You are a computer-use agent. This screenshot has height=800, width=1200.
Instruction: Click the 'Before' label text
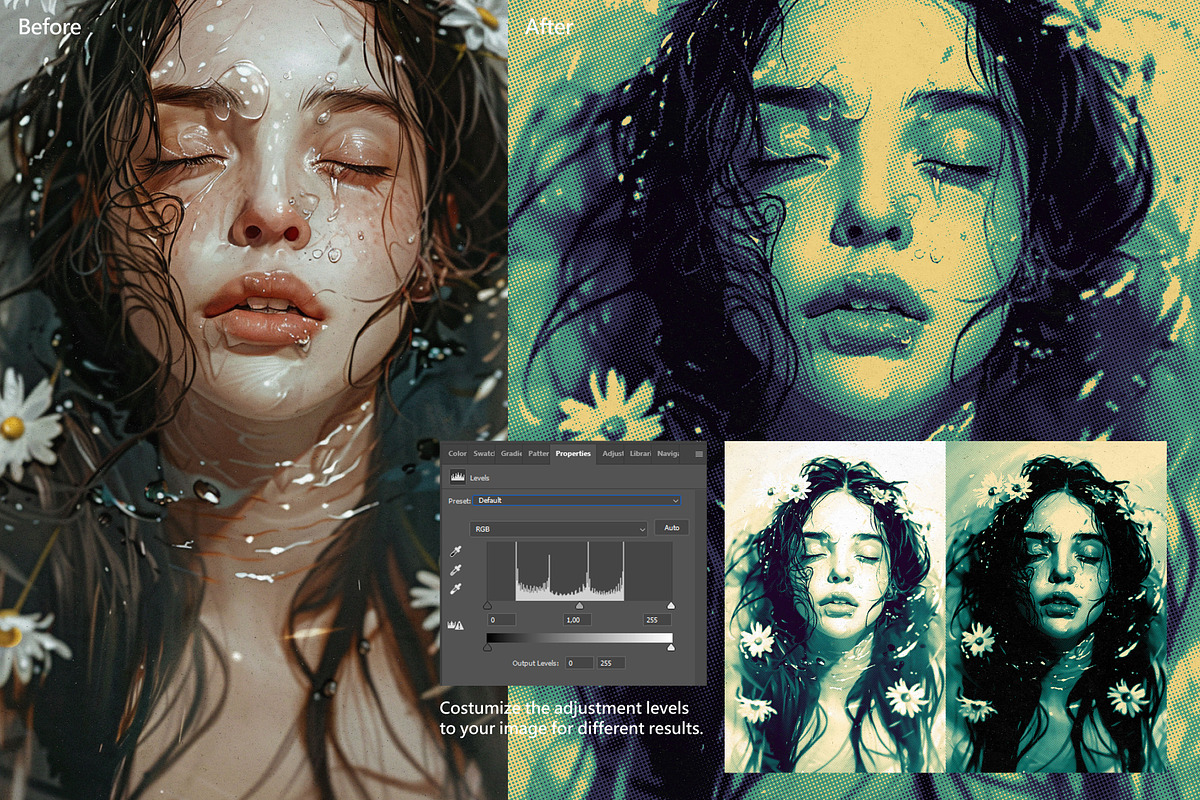pyautogui.click(x=50, y=26)
